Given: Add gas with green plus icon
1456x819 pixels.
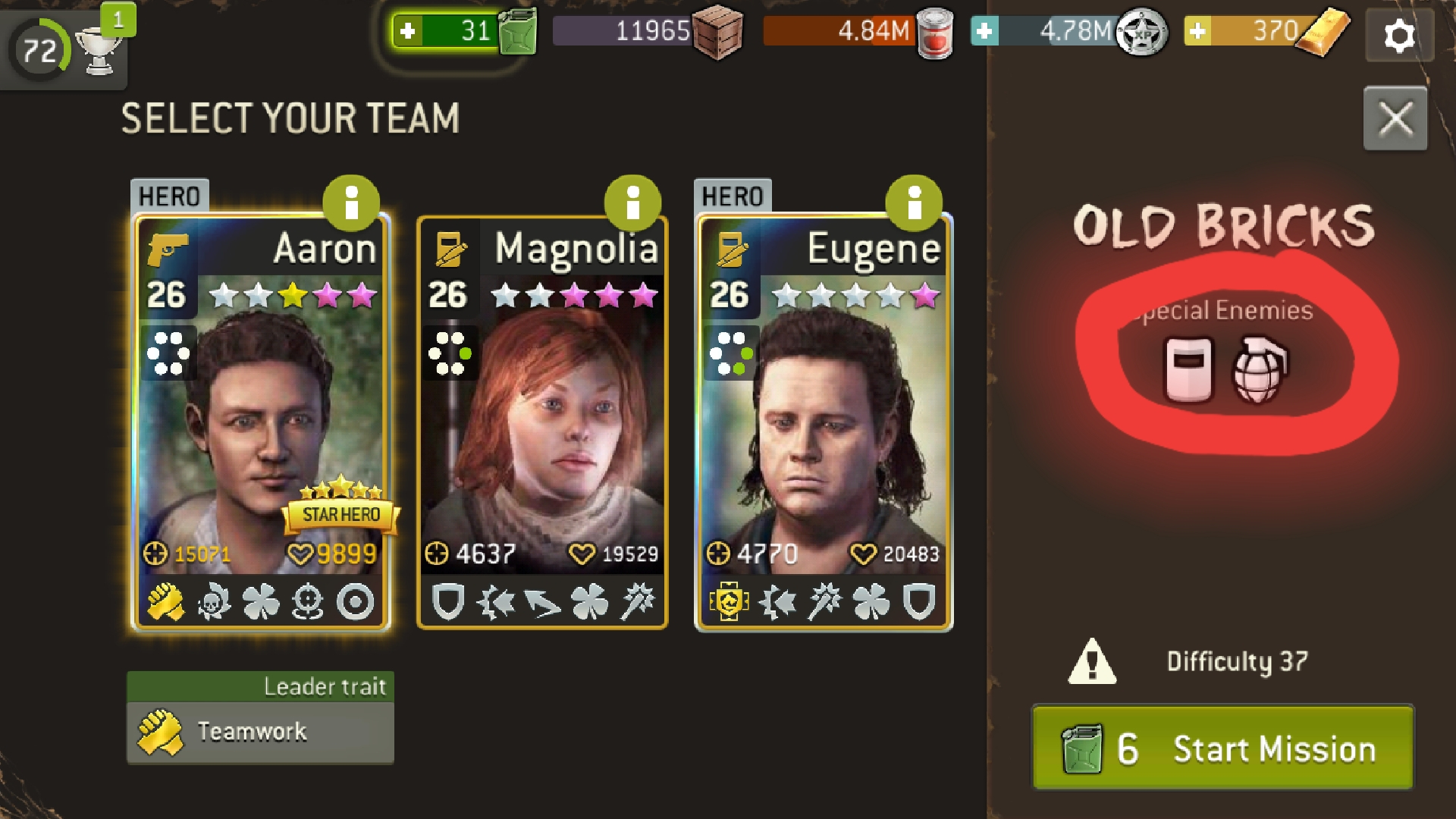Looking at the screenshot, I should point(408,31).
